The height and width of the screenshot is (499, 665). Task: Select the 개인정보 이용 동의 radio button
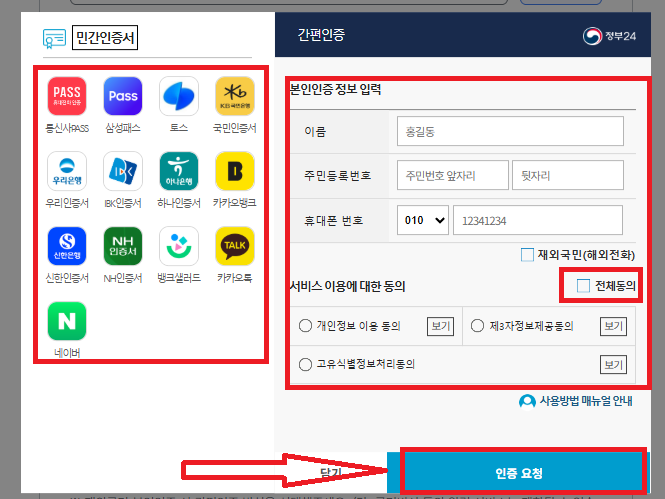click(305, 326)
